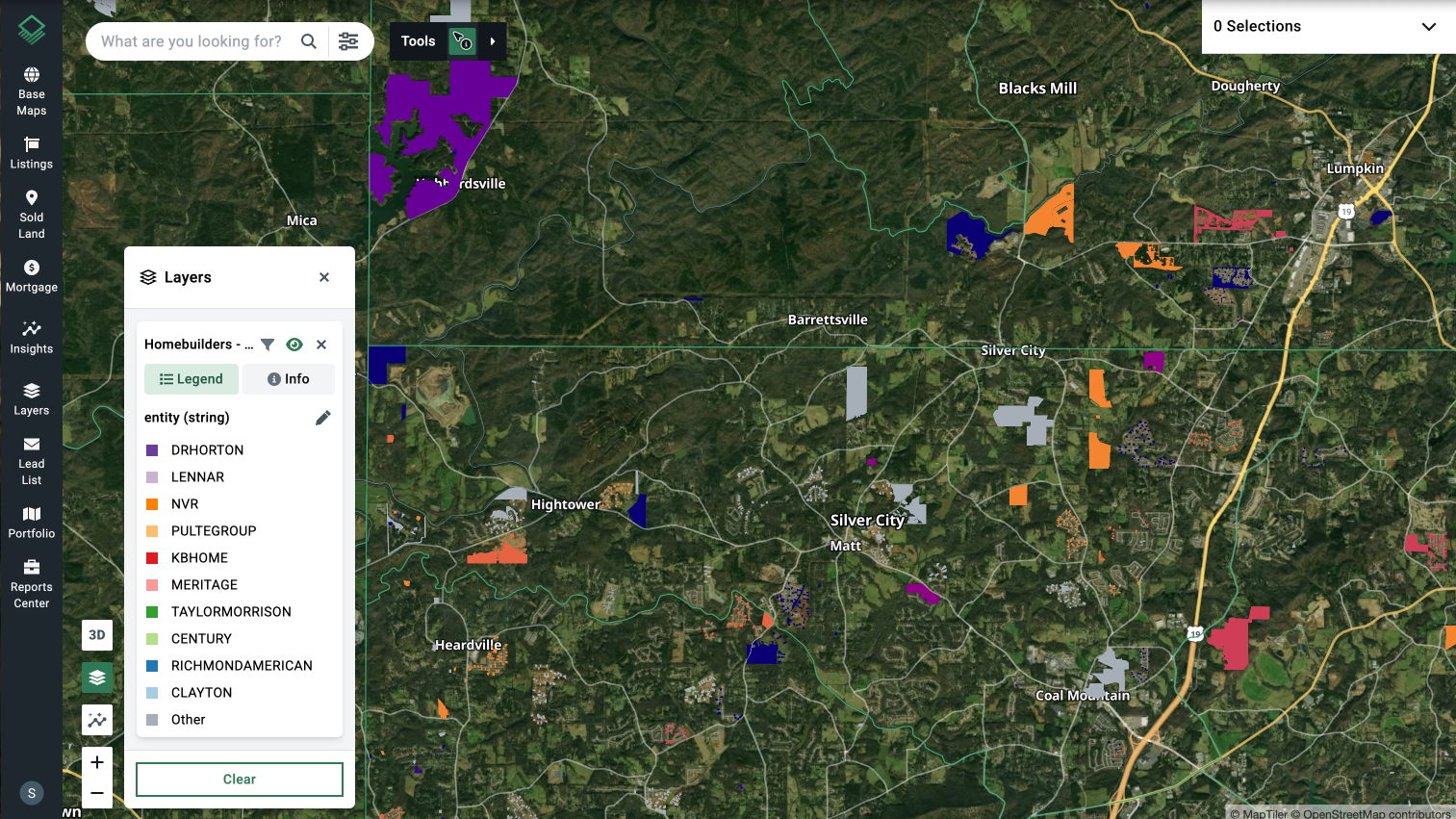Open Base Maps in sidebar
Image resolution: width=1456 pixels, height=819 pixels.
32,91
